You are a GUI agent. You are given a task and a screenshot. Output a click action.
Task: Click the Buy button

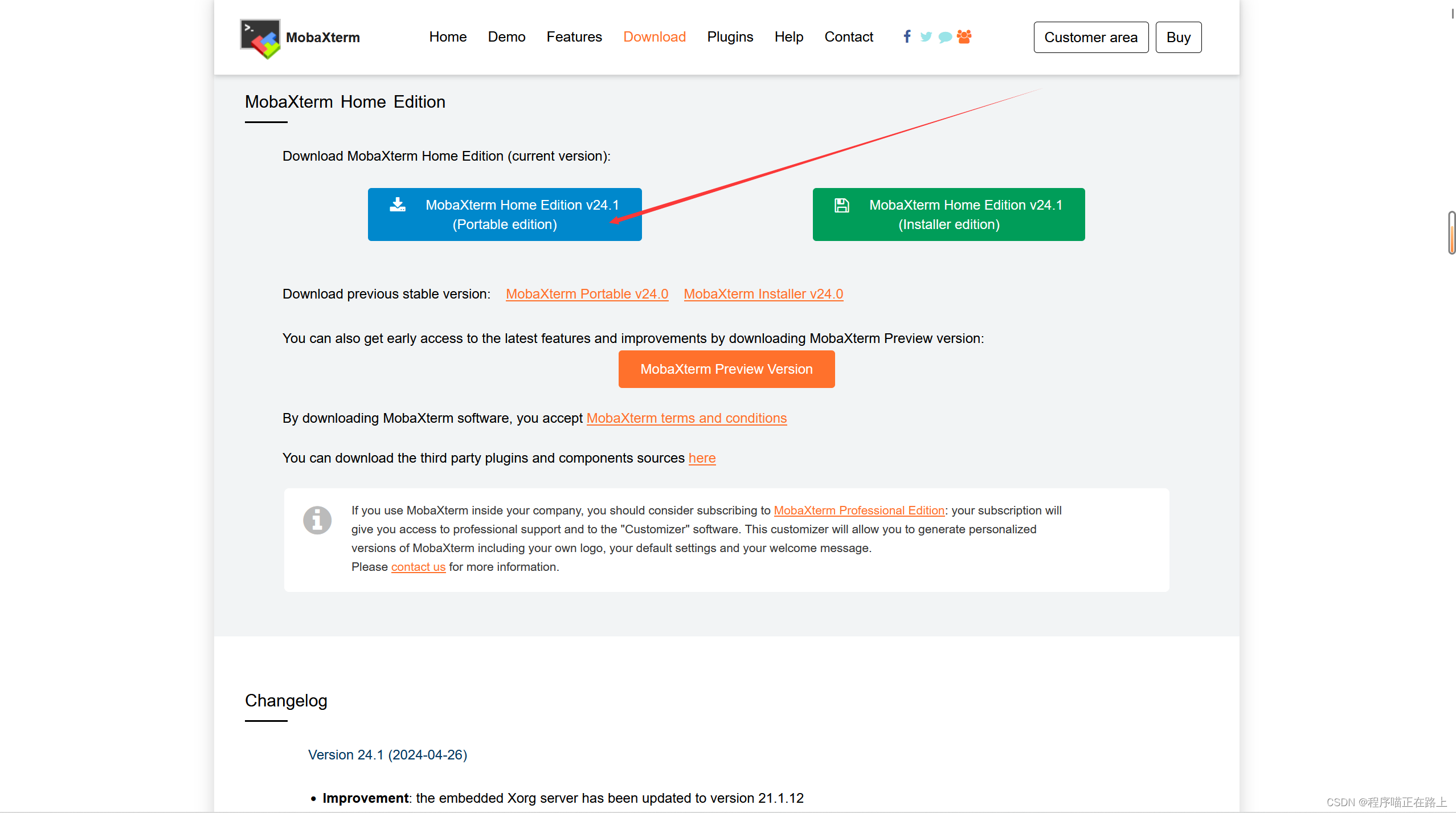tap(1179, 37)
